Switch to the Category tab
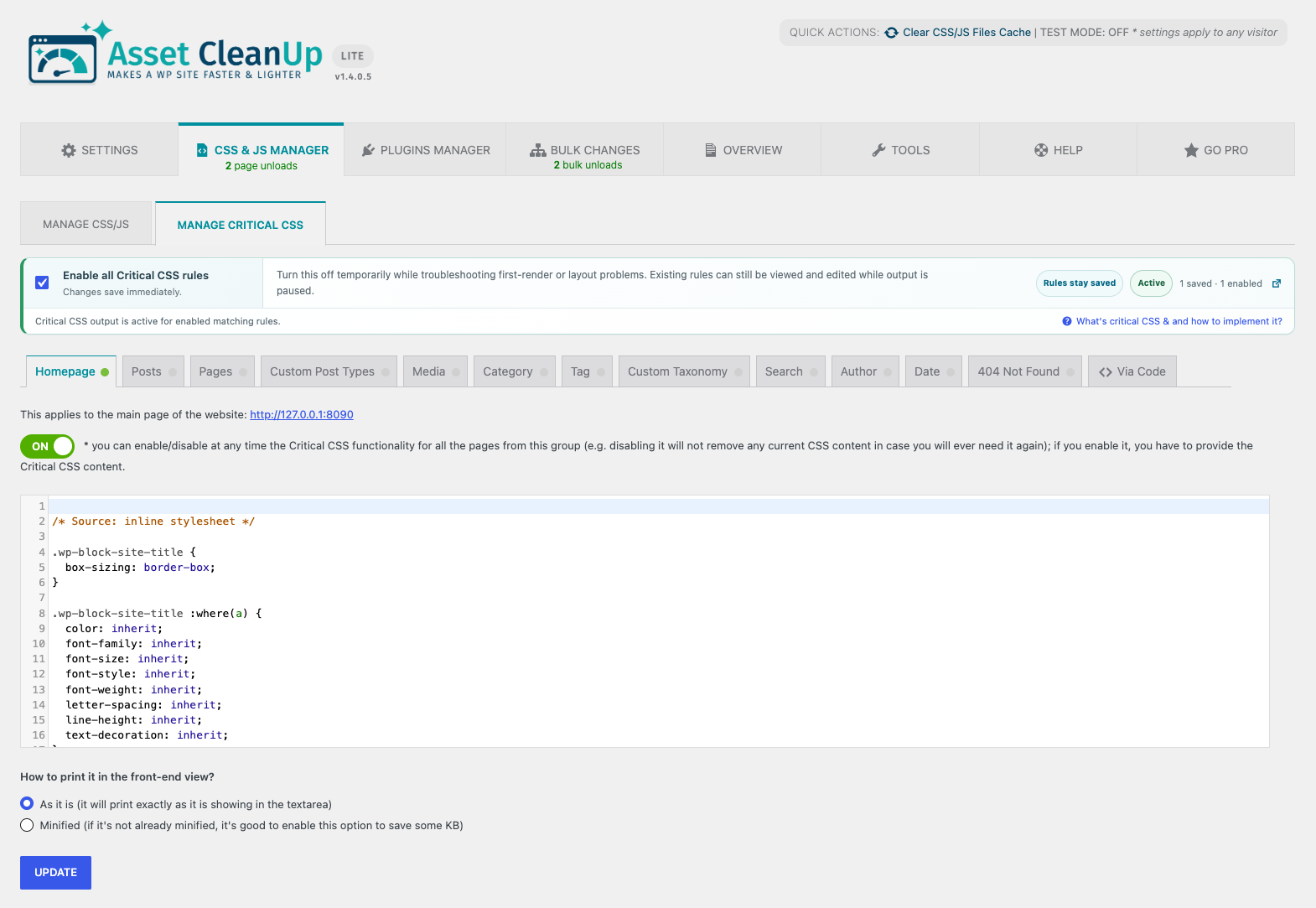 tap(515, 371)
